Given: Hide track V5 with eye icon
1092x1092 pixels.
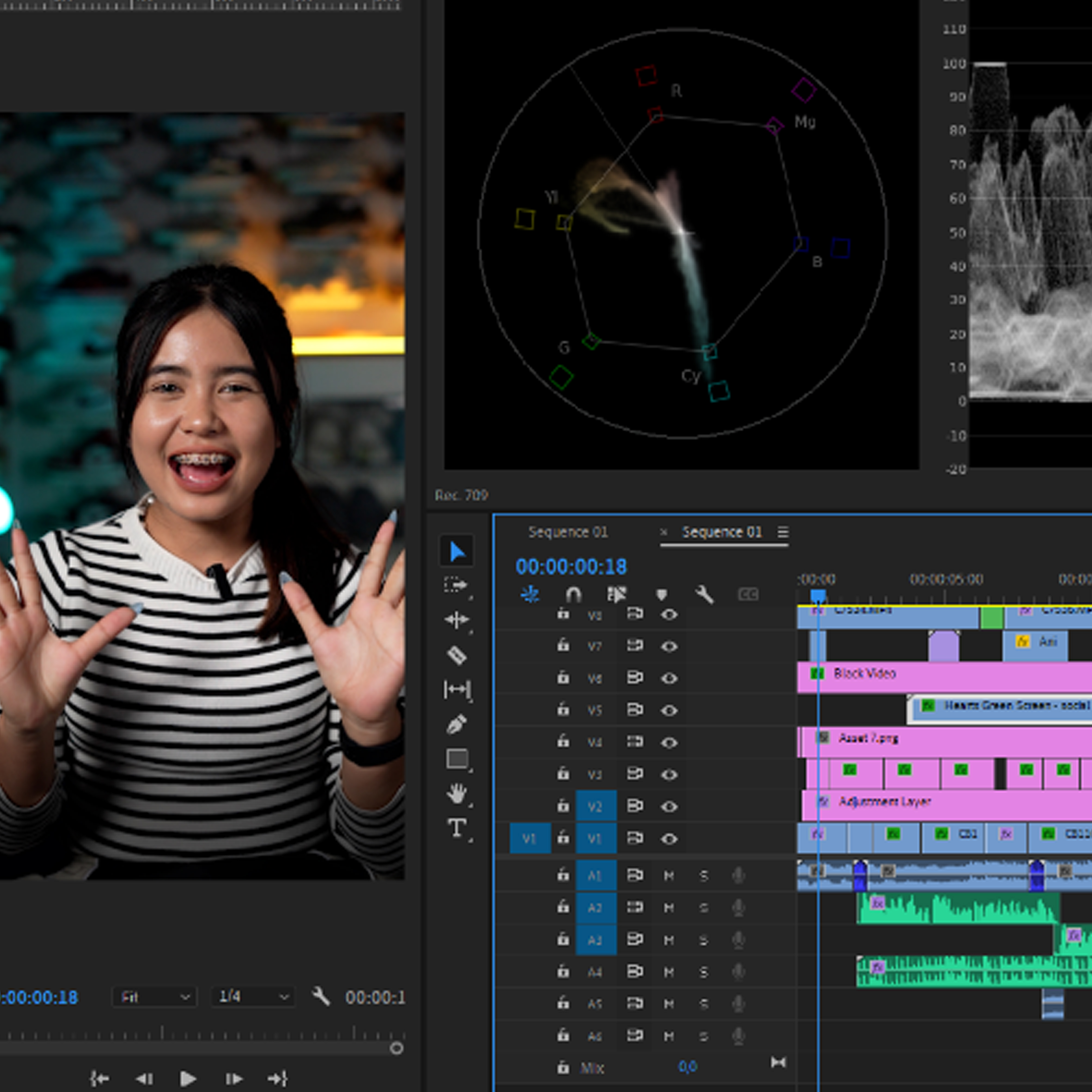Looking at the screenshot, I should click(669, 710).
